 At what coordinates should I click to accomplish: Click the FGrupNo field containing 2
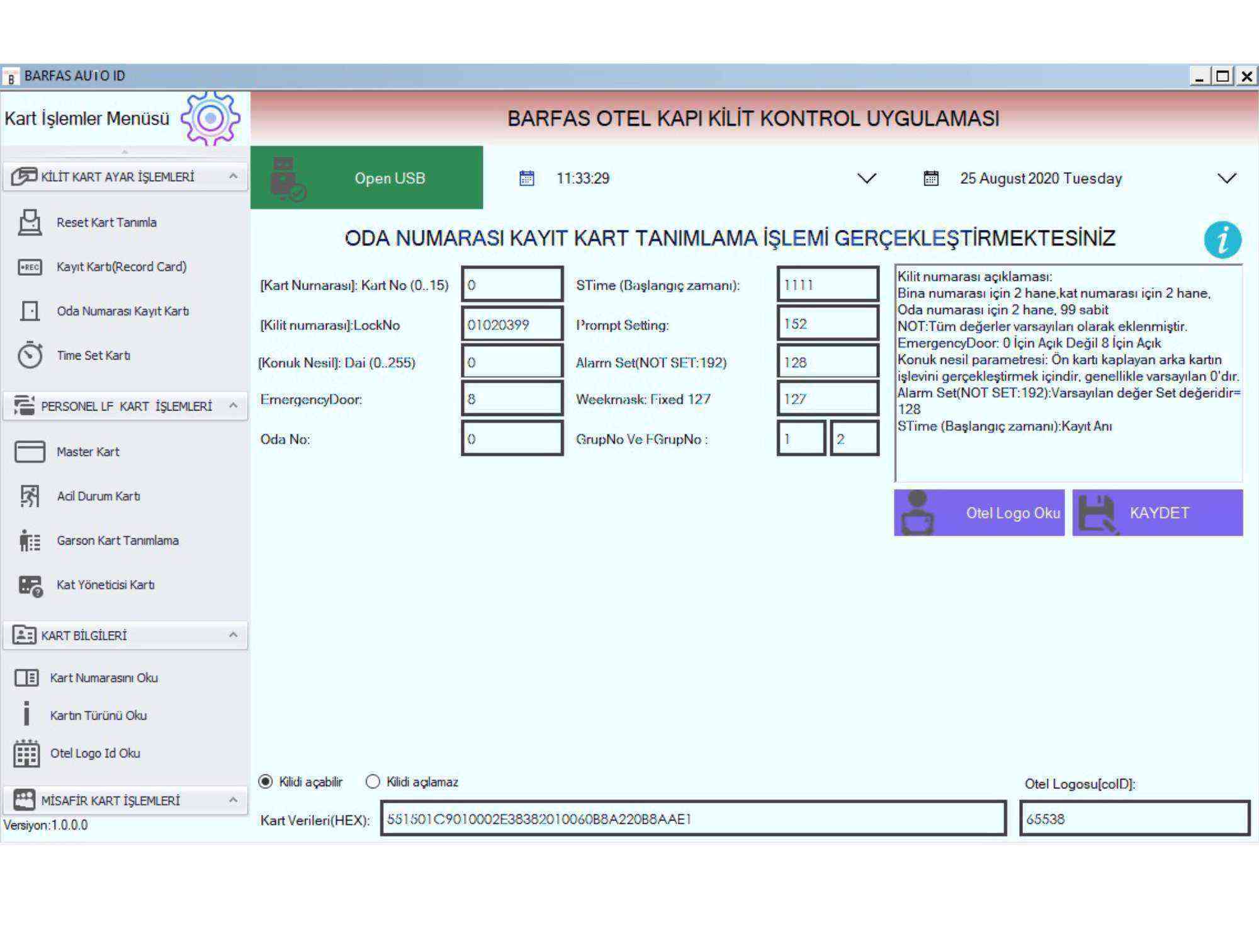[855, 438]
